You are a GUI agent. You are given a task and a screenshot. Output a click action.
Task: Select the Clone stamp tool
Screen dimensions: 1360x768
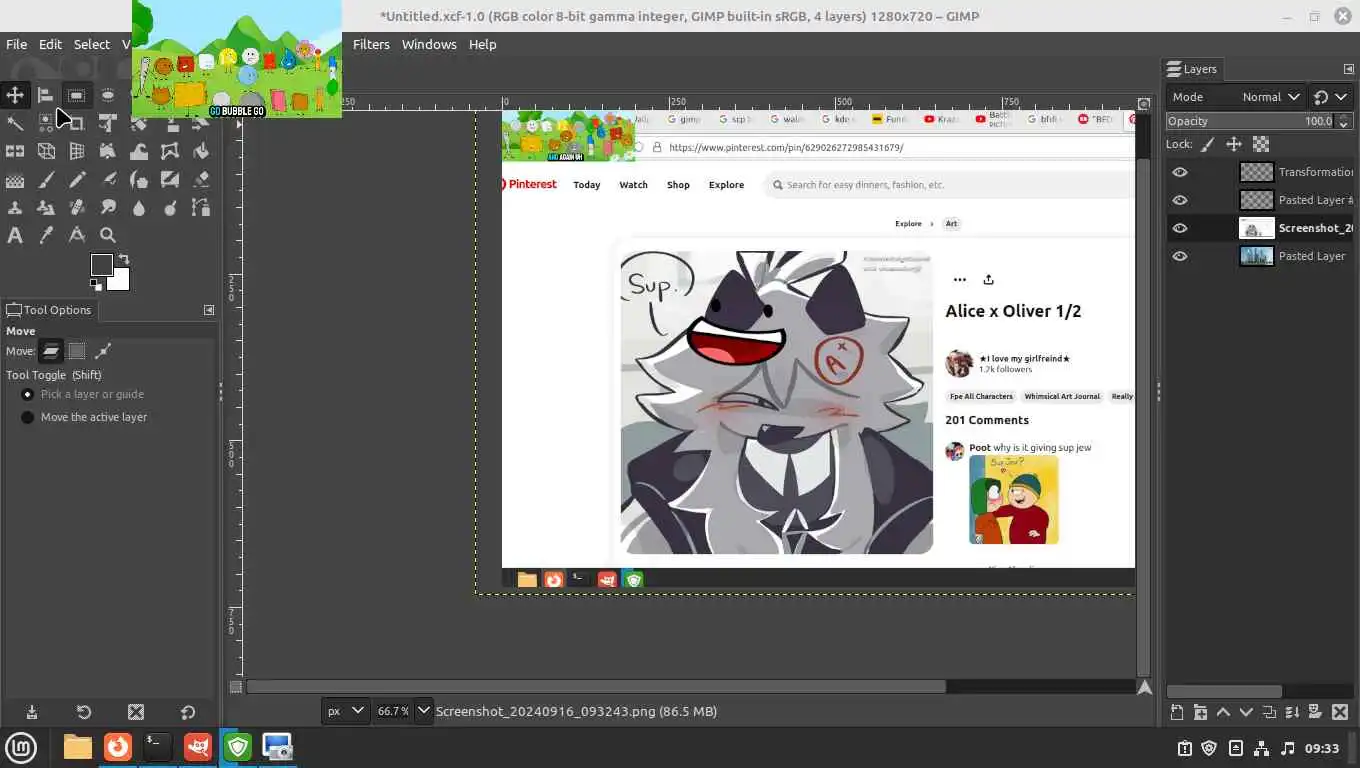pyautogui.click(x=15, y=208)
